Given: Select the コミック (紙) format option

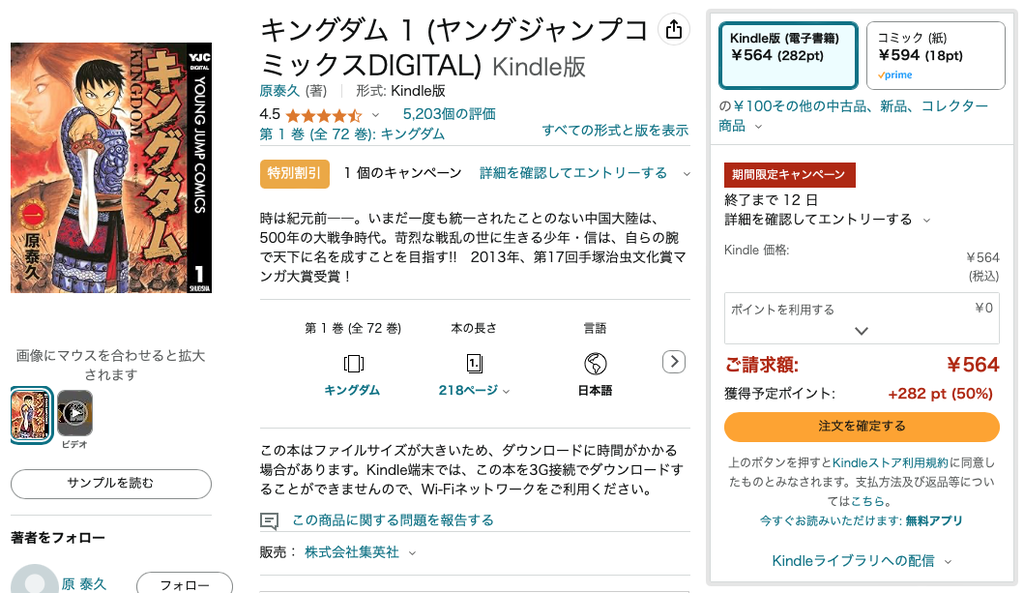Looking at the screenshot, I should pyautogui.click(x=935, y=55).
